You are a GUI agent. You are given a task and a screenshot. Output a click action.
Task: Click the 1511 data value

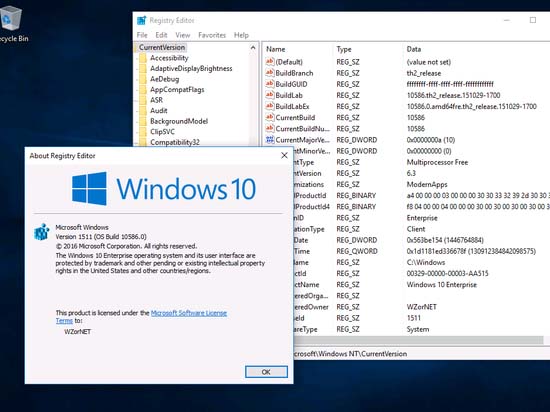[x=414, y=318]
